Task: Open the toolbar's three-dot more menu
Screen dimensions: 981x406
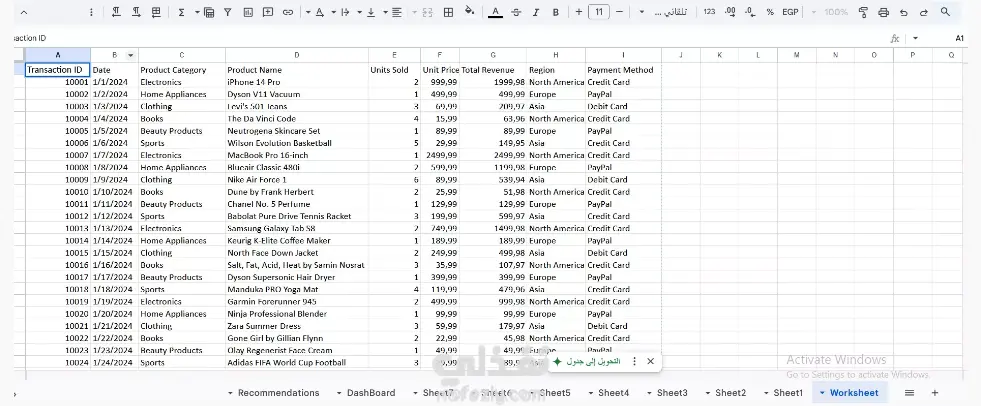Action: point(91,12)
